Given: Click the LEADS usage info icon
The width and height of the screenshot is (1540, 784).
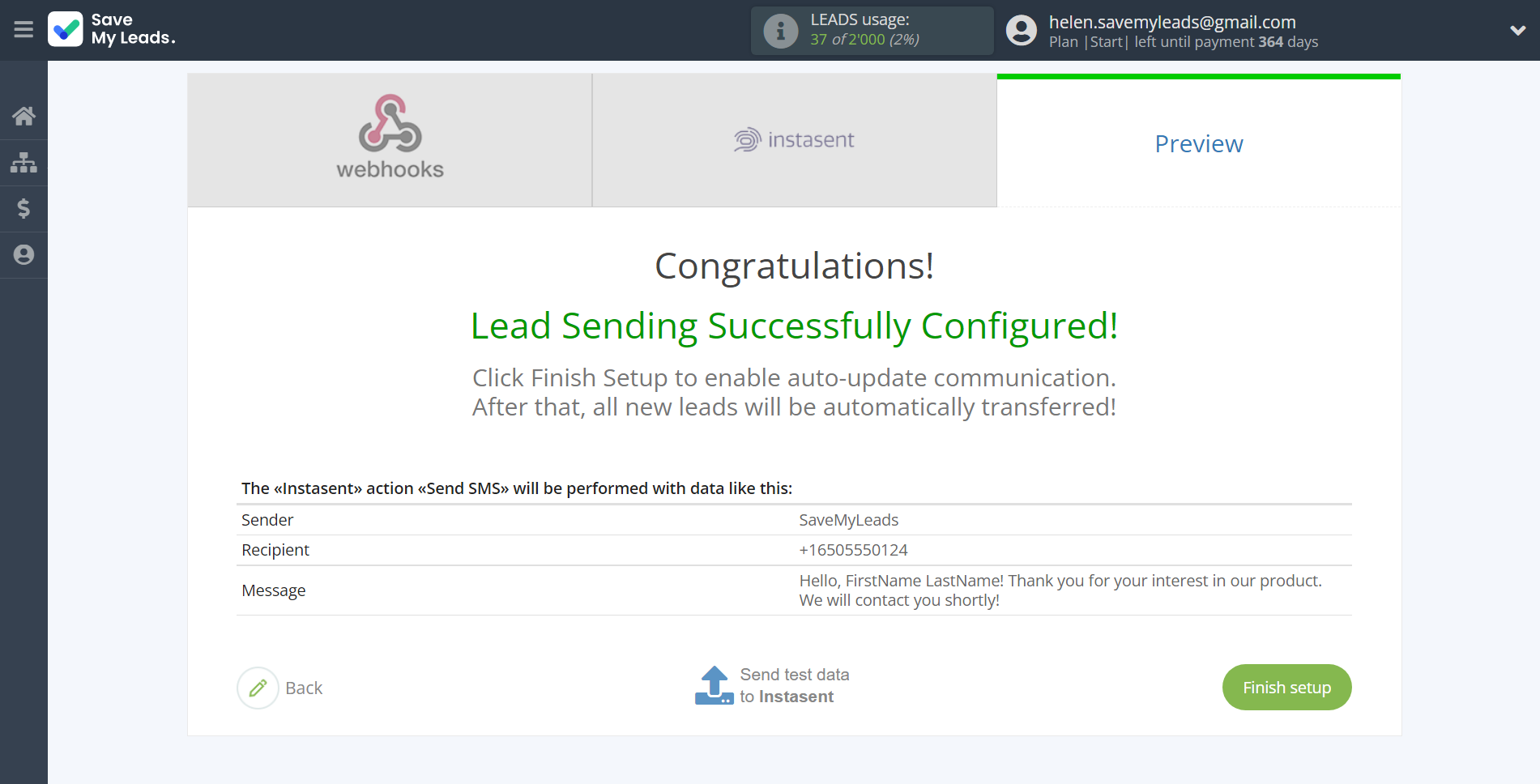Looking at the screenshot, I should tap(781, 31).
